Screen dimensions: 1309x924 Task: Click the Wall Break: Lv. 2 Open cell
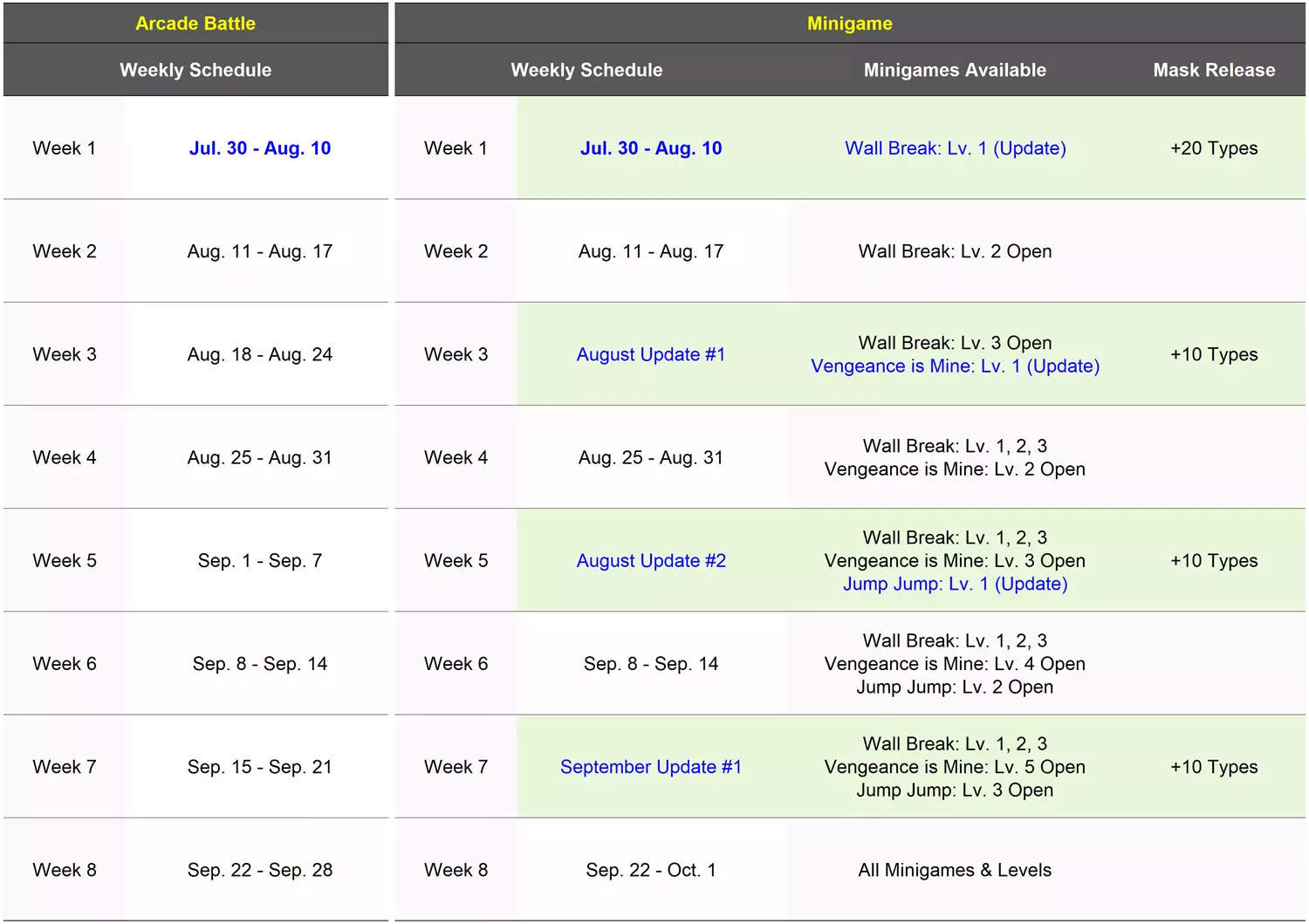[x=955, y=251]
